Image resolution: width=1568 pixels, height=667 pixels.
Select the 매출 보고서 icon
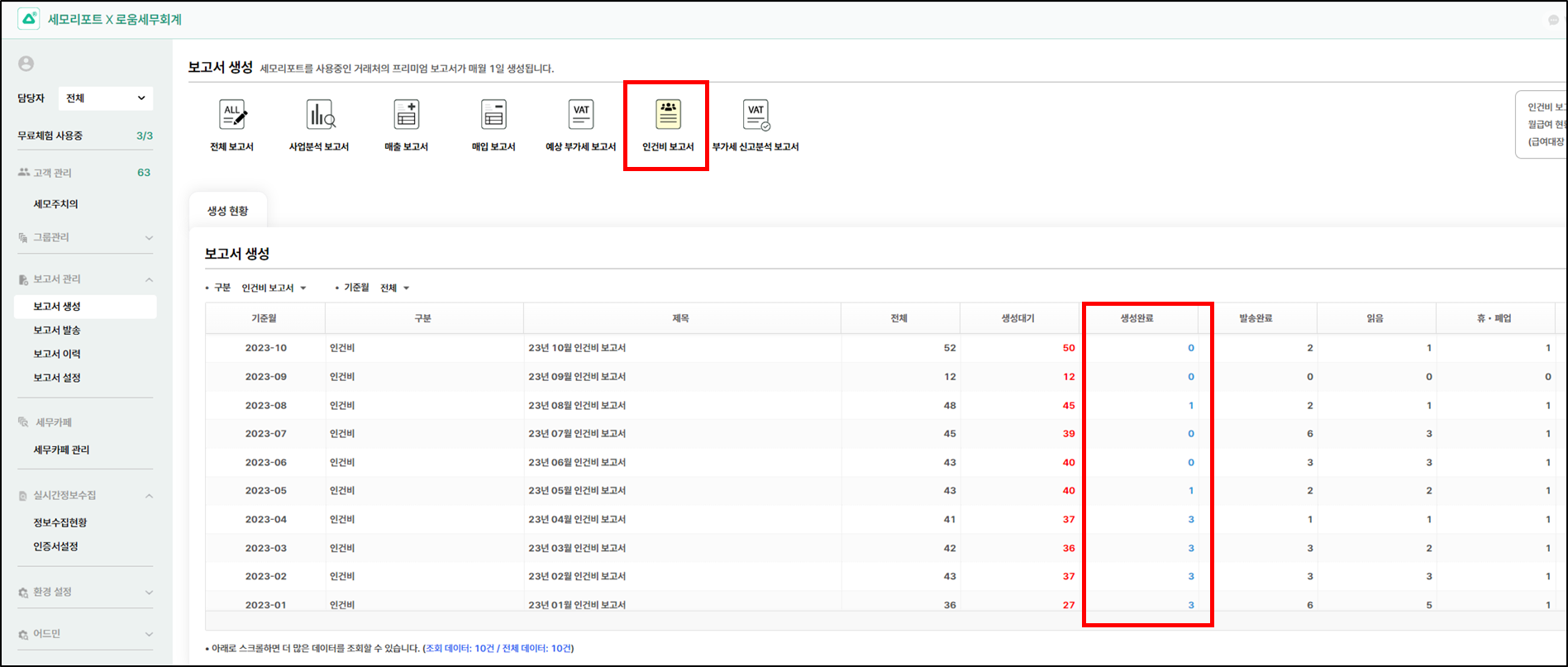point(406,116)
